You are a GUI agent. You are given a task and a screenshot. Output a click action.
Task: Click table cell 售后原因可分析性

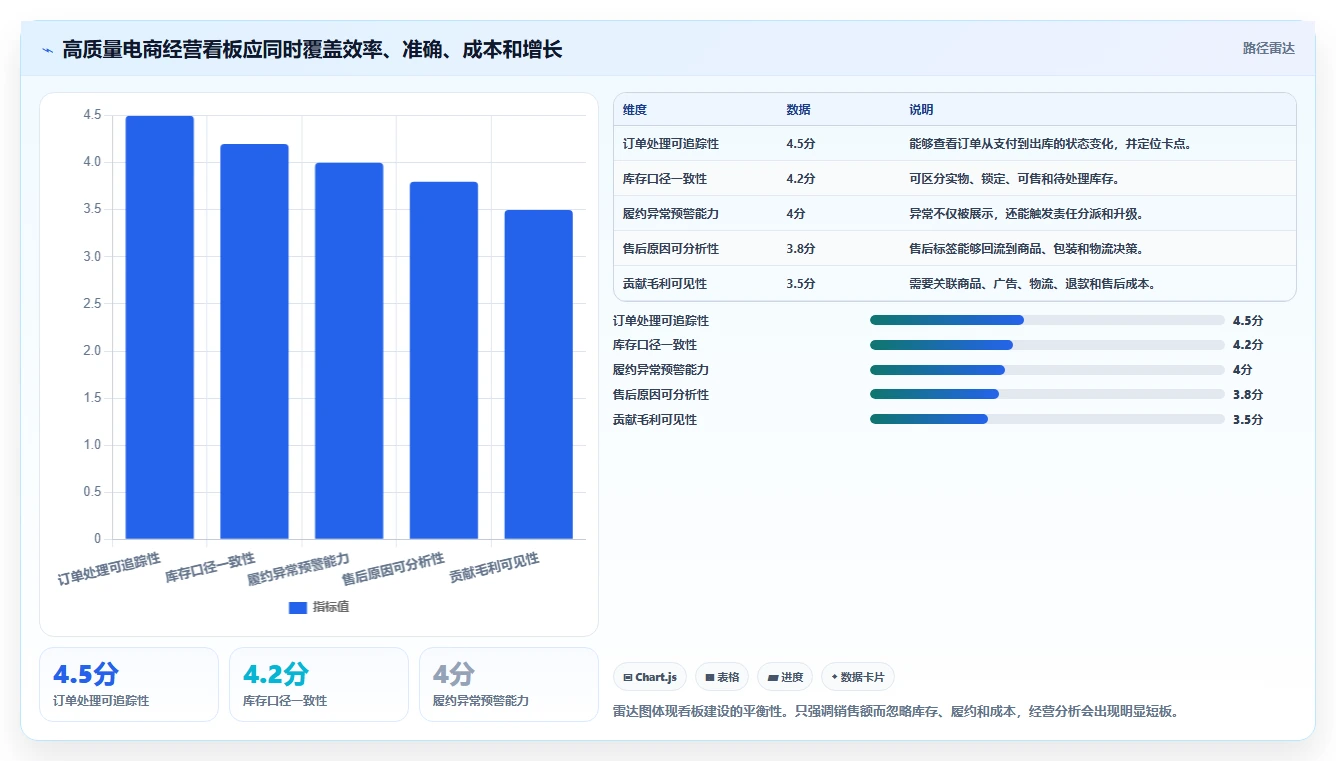click(671, 249)
